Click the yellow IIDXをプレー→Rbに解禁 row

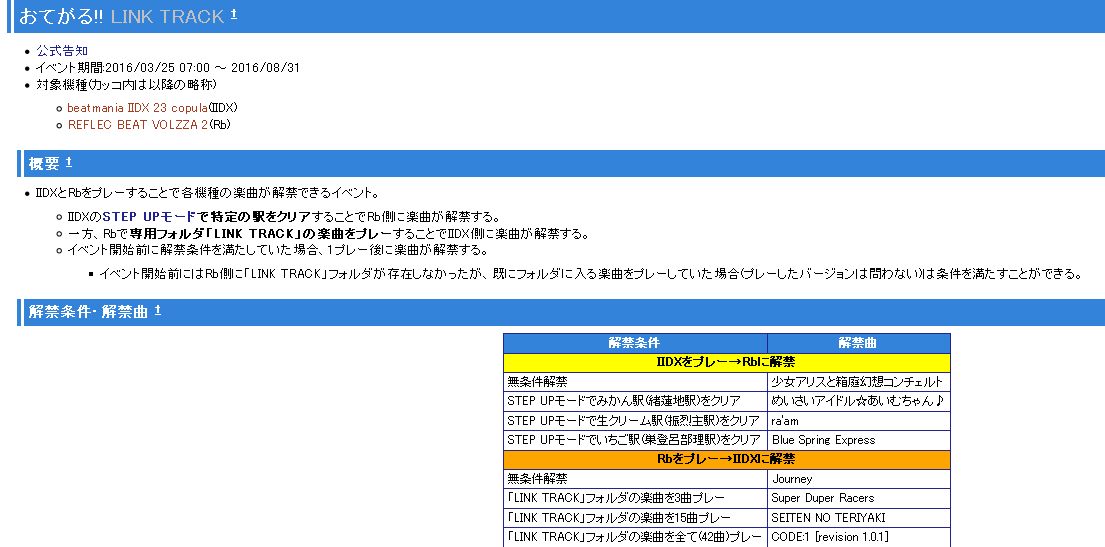pos(727,362)
